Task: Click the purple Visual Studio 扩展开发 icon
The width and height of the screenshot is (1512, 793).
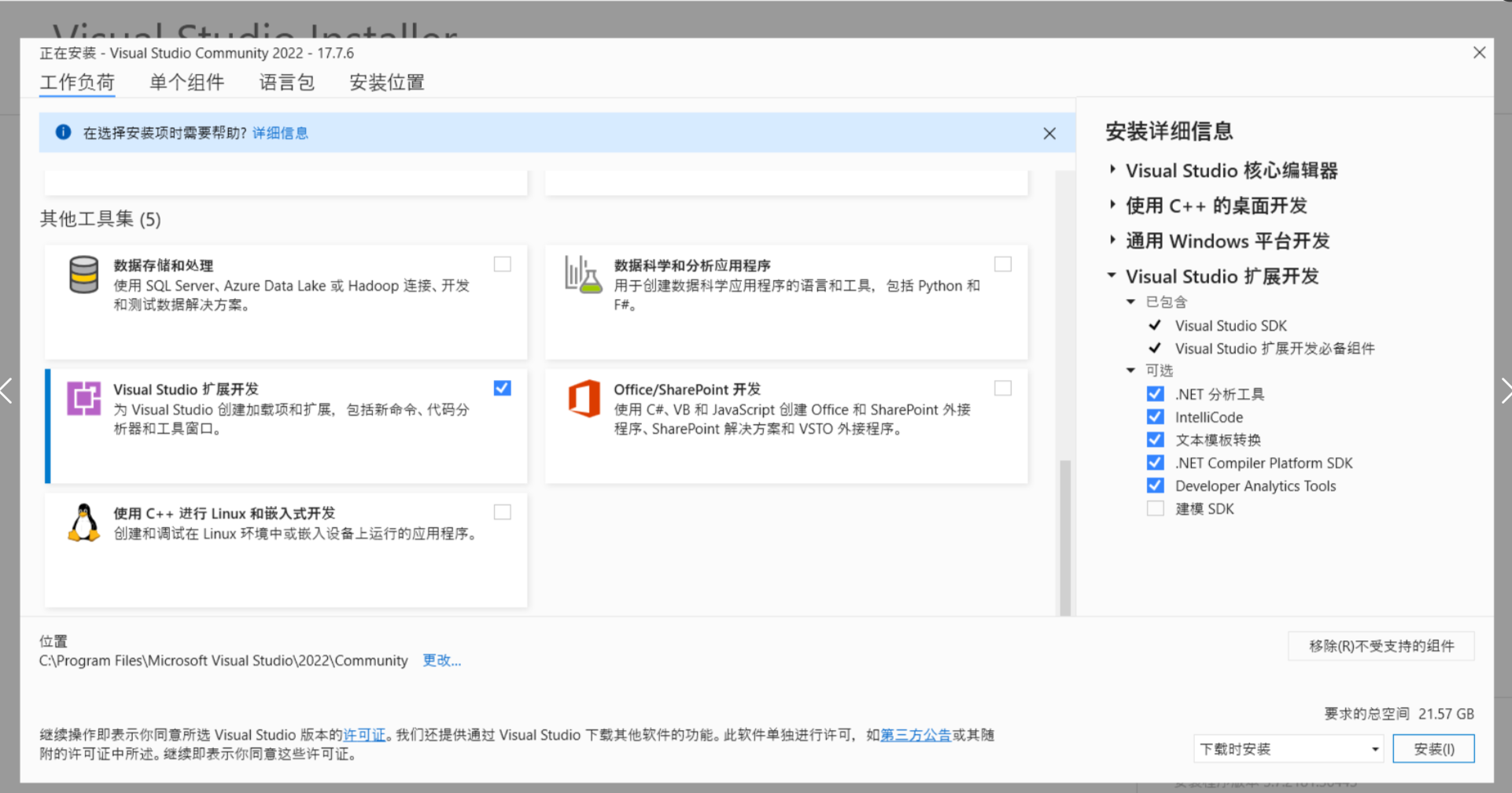Action: [83, 398]
